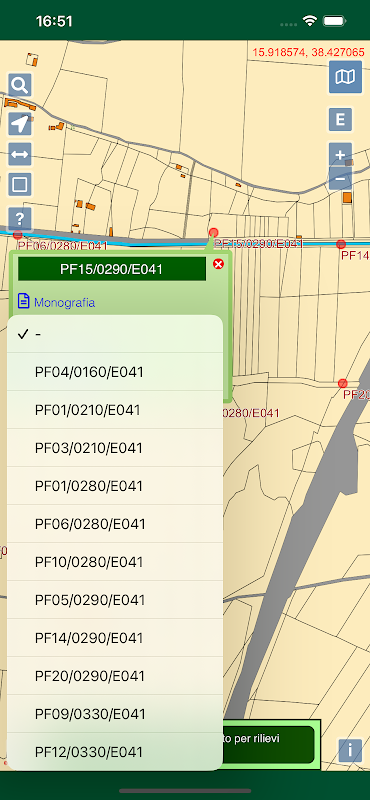Select the horizontal distance measure tool
The image size is (370, 800).
click(x=20, y=154)
